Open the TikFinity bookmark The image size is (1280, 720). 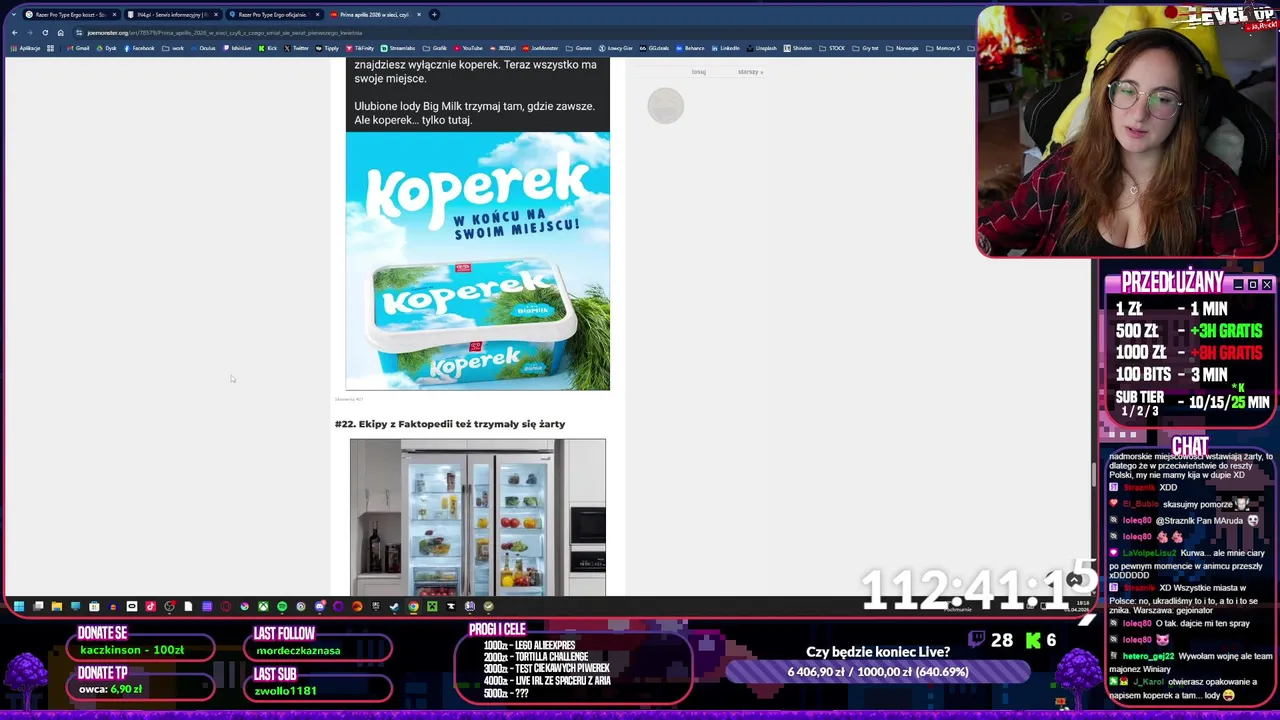click(x=360, y=48)
